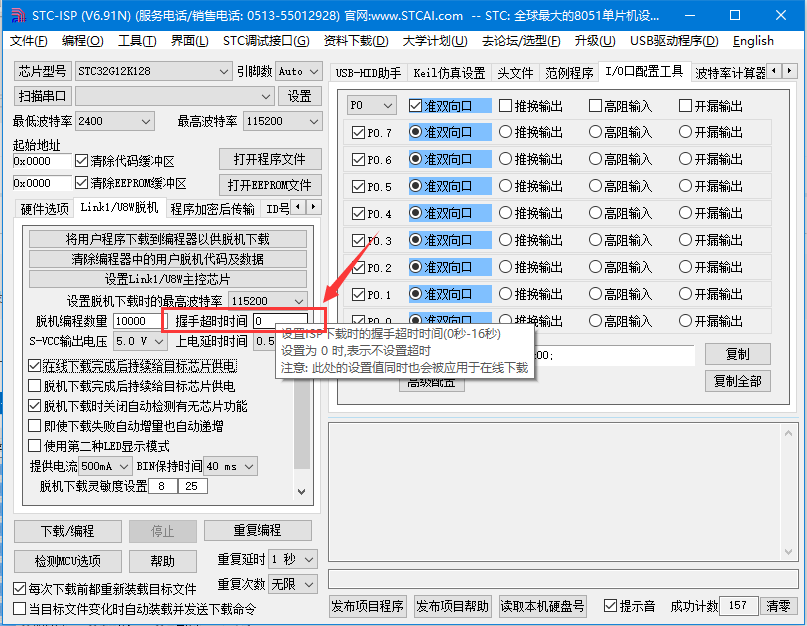The image size is (807, 626).
Task: Expand maximum baud rate 115200 dropdown
Action: click(x=313, y=121)
